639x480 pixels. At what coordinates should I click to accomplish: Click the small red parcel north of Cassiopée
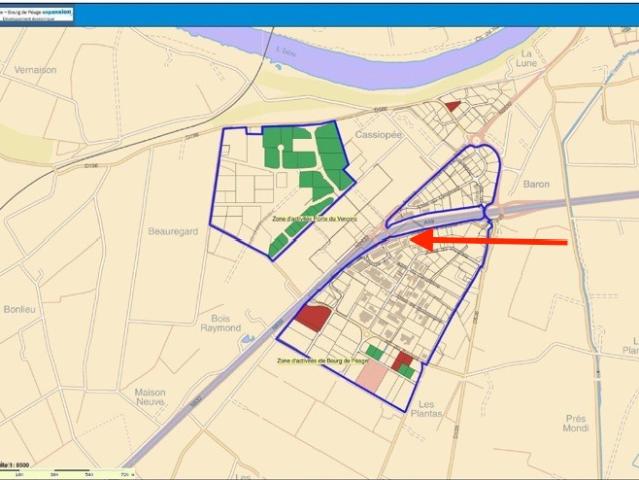[x=452, y=105]
